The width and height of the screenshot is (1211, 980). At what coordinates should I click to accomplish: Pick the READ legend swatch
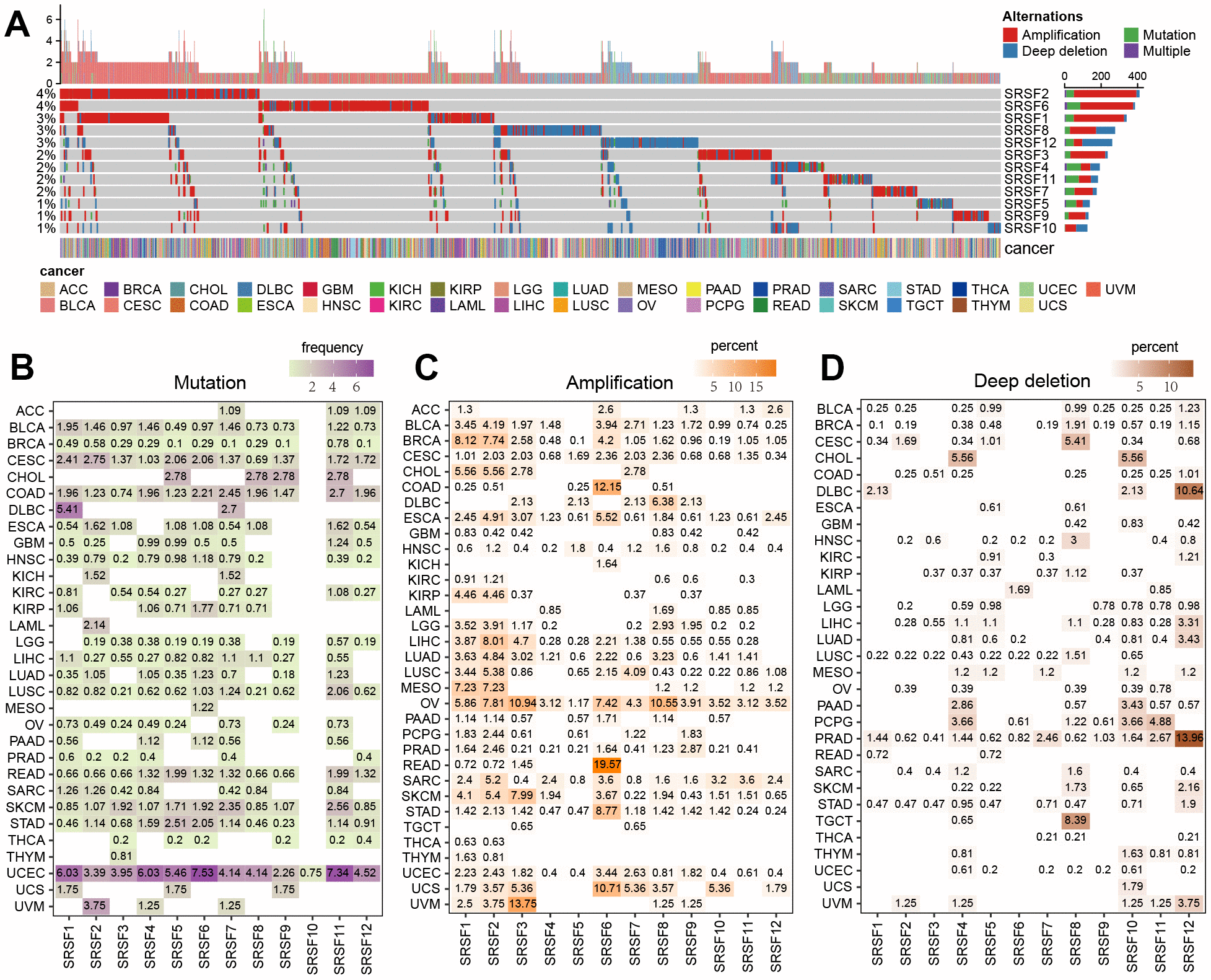[761, 305]
